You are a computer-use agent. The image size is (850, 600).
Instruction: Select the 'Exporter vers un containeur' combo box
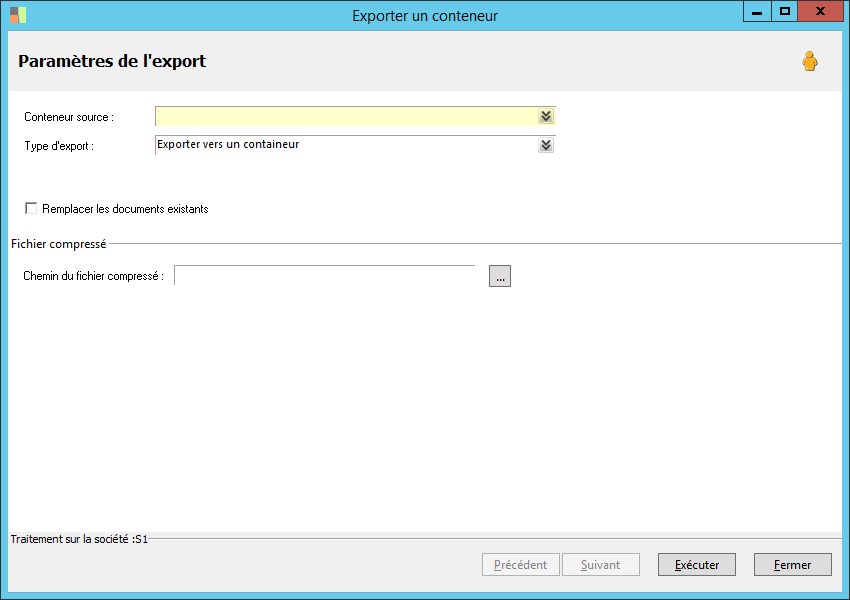[x=346, y=145]
